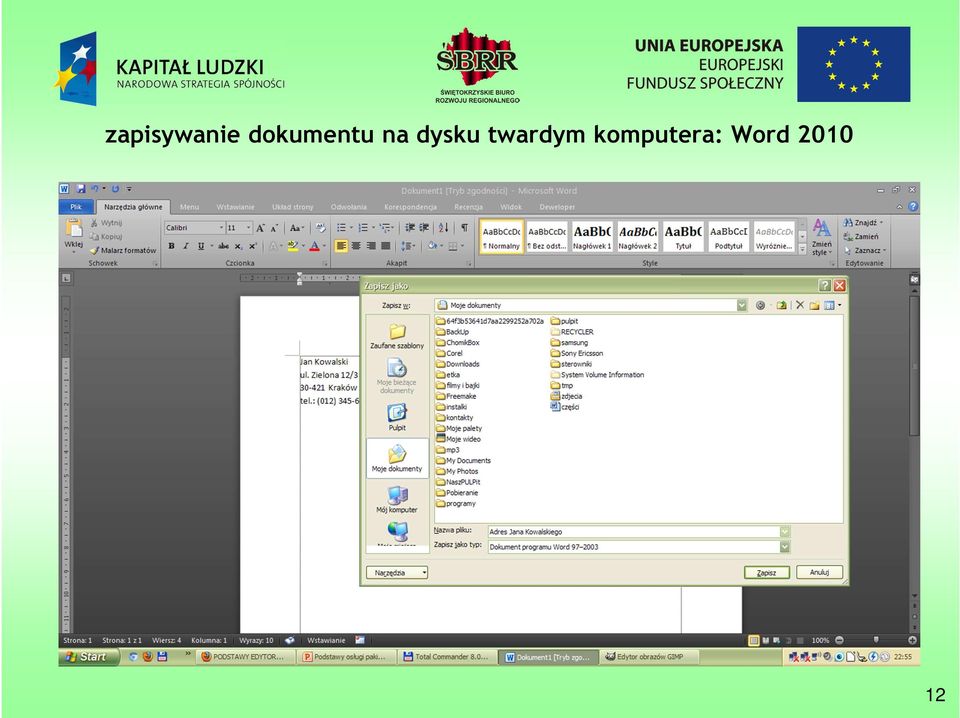960x718 pixels.
Task: Click Zmień style button
Action: [x=822, y=237]
